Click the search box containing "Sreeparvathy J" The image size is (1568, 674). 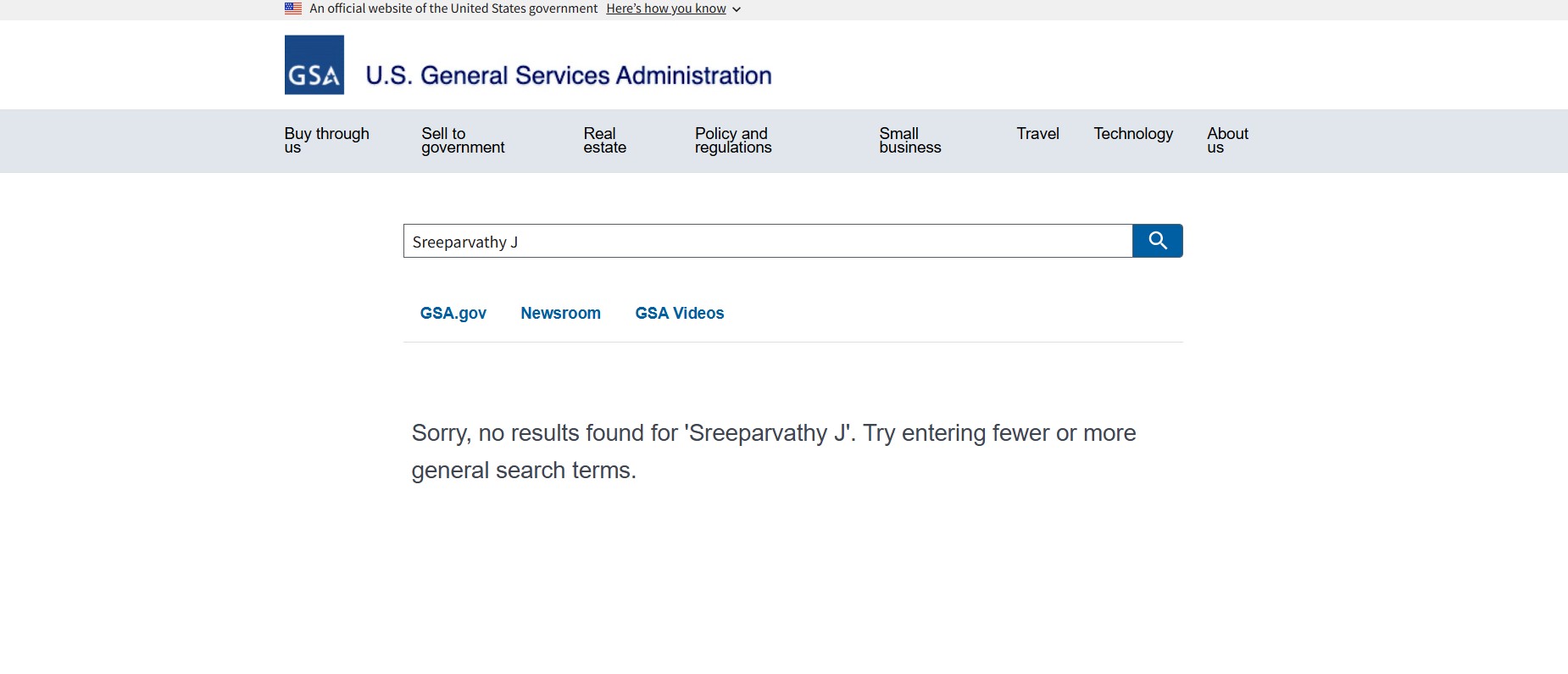(767, 242)
